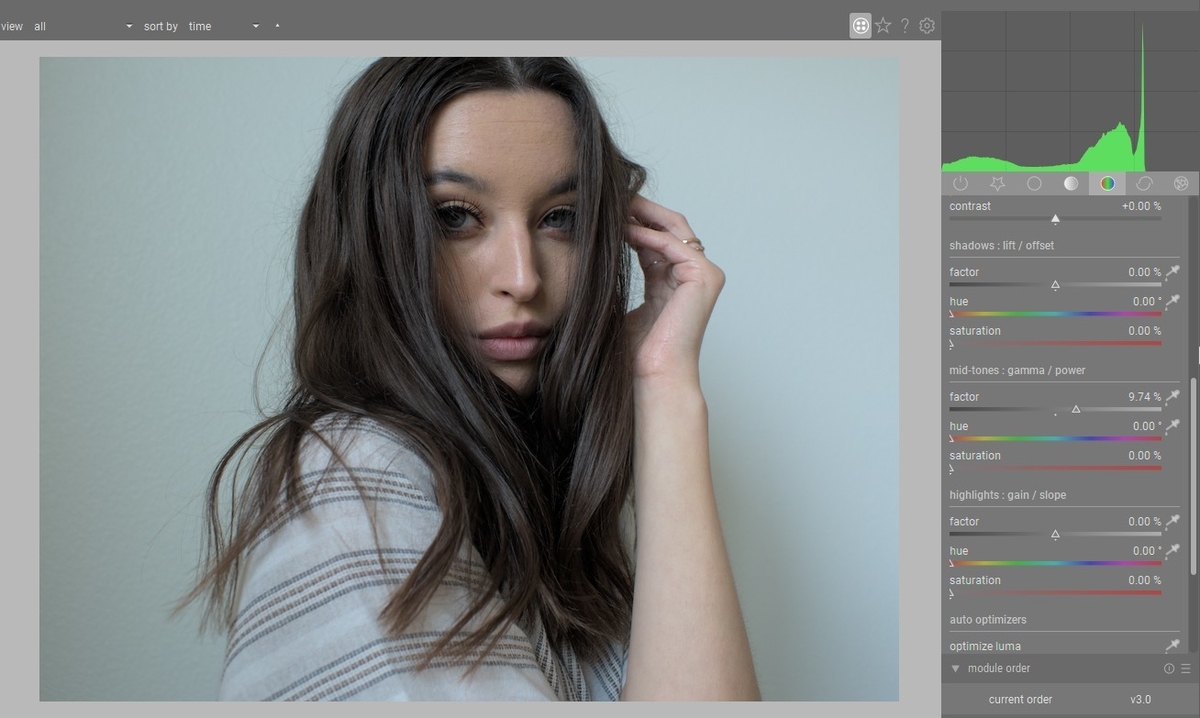Pick shadows hue with the eyedropper
The image size is (1200, 718).
click(x=1172, y=301)
